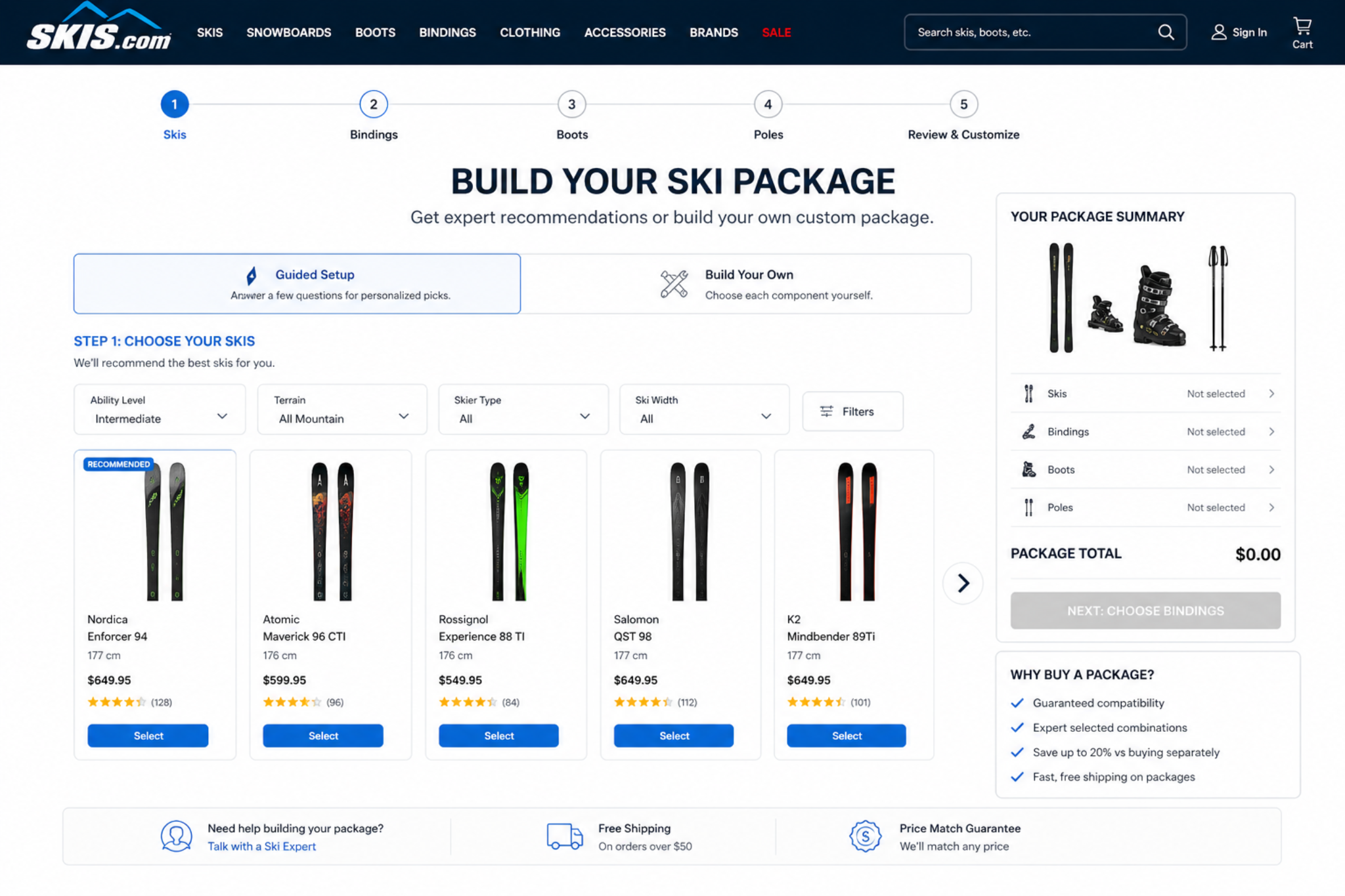Click the Sign In user icon

1220,32
